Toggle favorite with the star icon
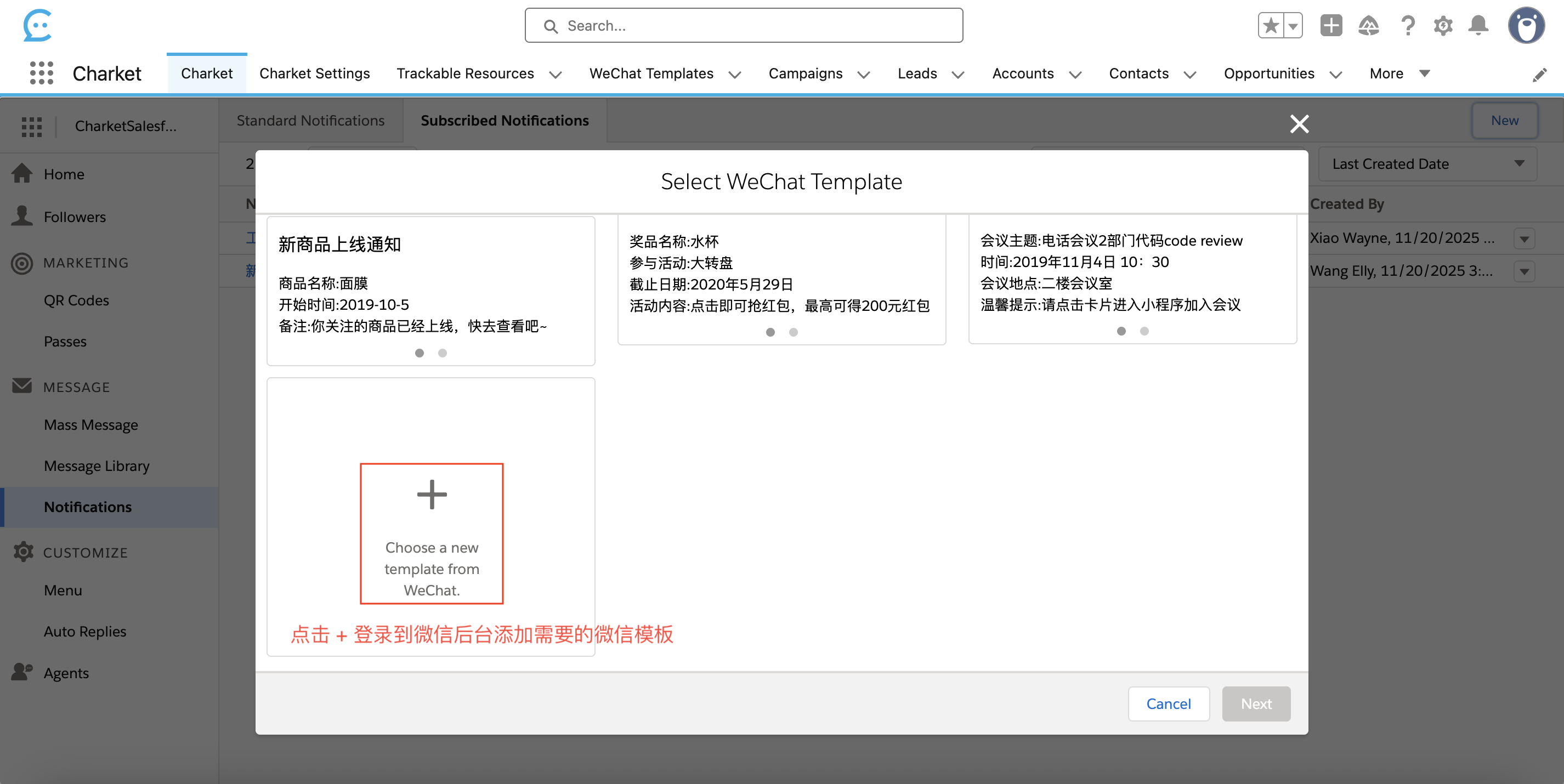Screen dimensions: 1564x784 (x=1270, y=25)
